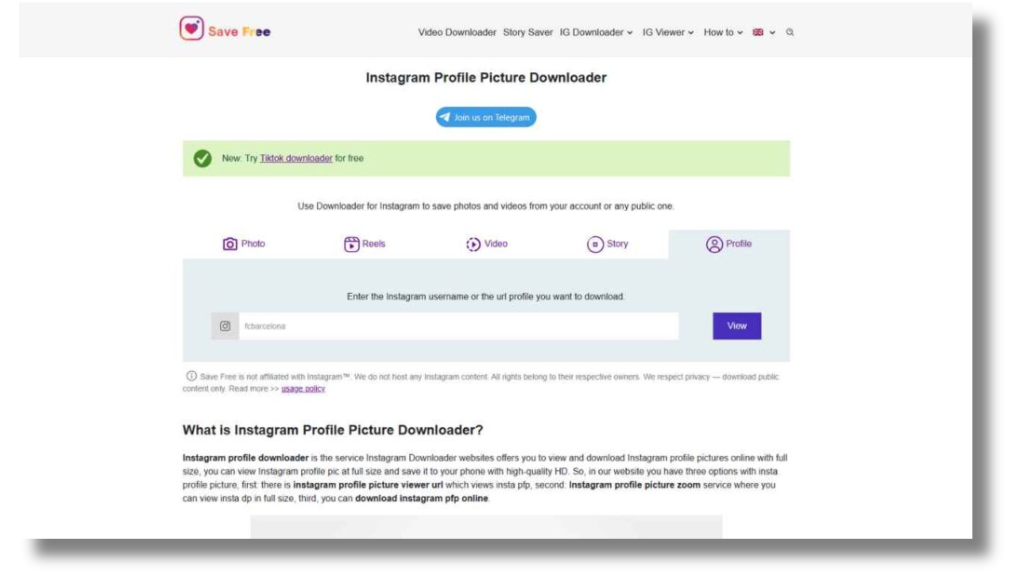Image resolution: width=1024 pixels, height=576 pixels.
Task: Open the language flag selector
Action: (763, 32)
